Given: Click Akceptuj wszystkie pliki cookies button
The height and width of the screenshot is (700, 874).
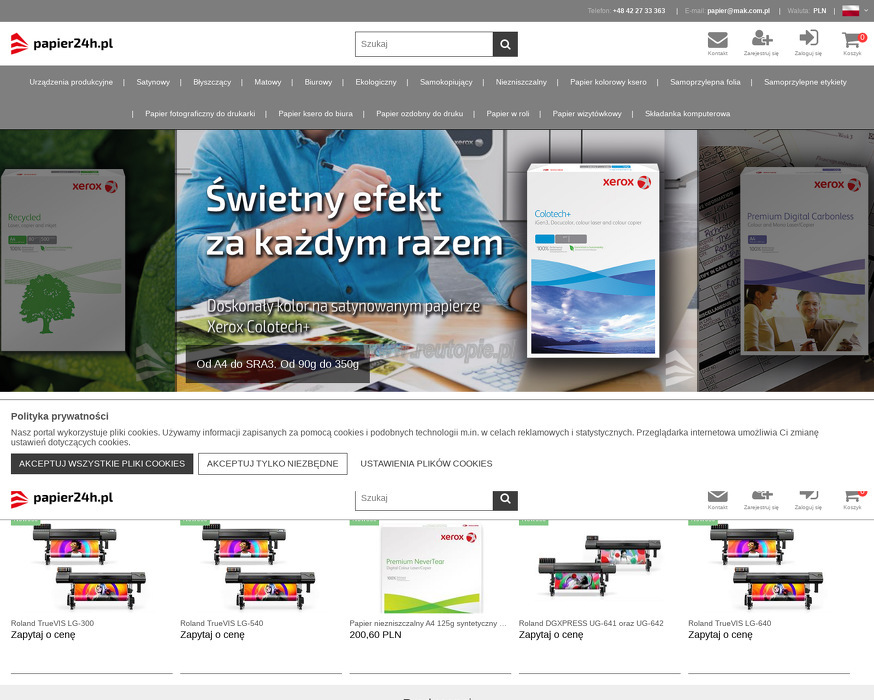Looking at the screenshot, I should [102, 464].
